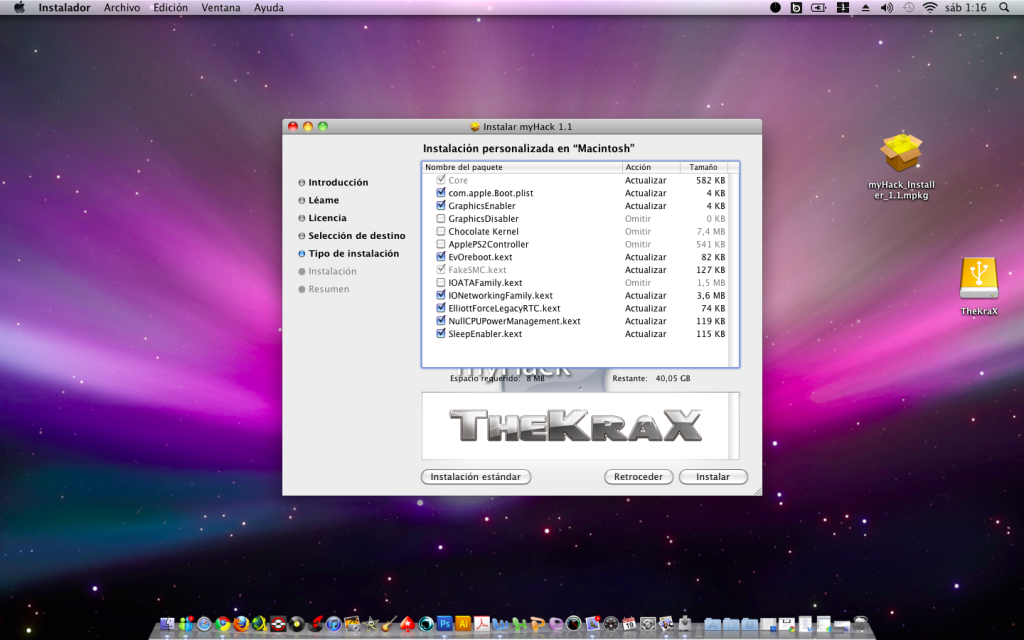Click the menu bar clock sáb 1:16
This screenshot has width=1024, height=640.
tap(965, 8)
